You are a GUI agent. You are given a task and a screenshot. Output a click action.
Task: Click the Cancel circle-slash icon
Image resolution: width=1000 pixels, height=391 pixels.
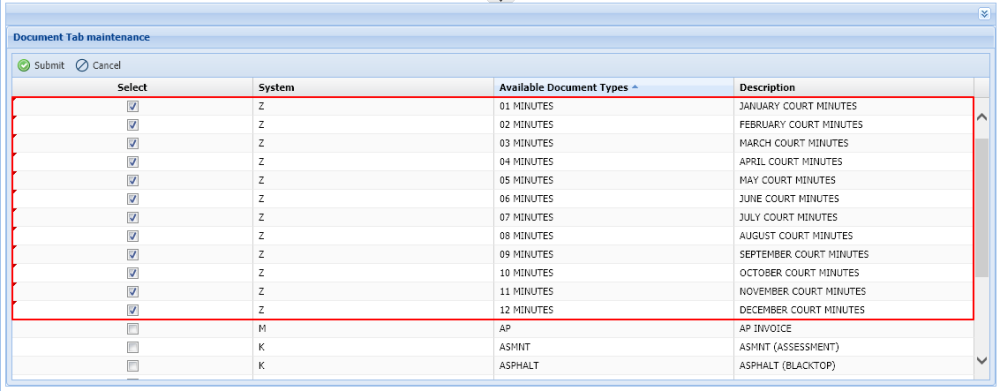pos(82,65)
